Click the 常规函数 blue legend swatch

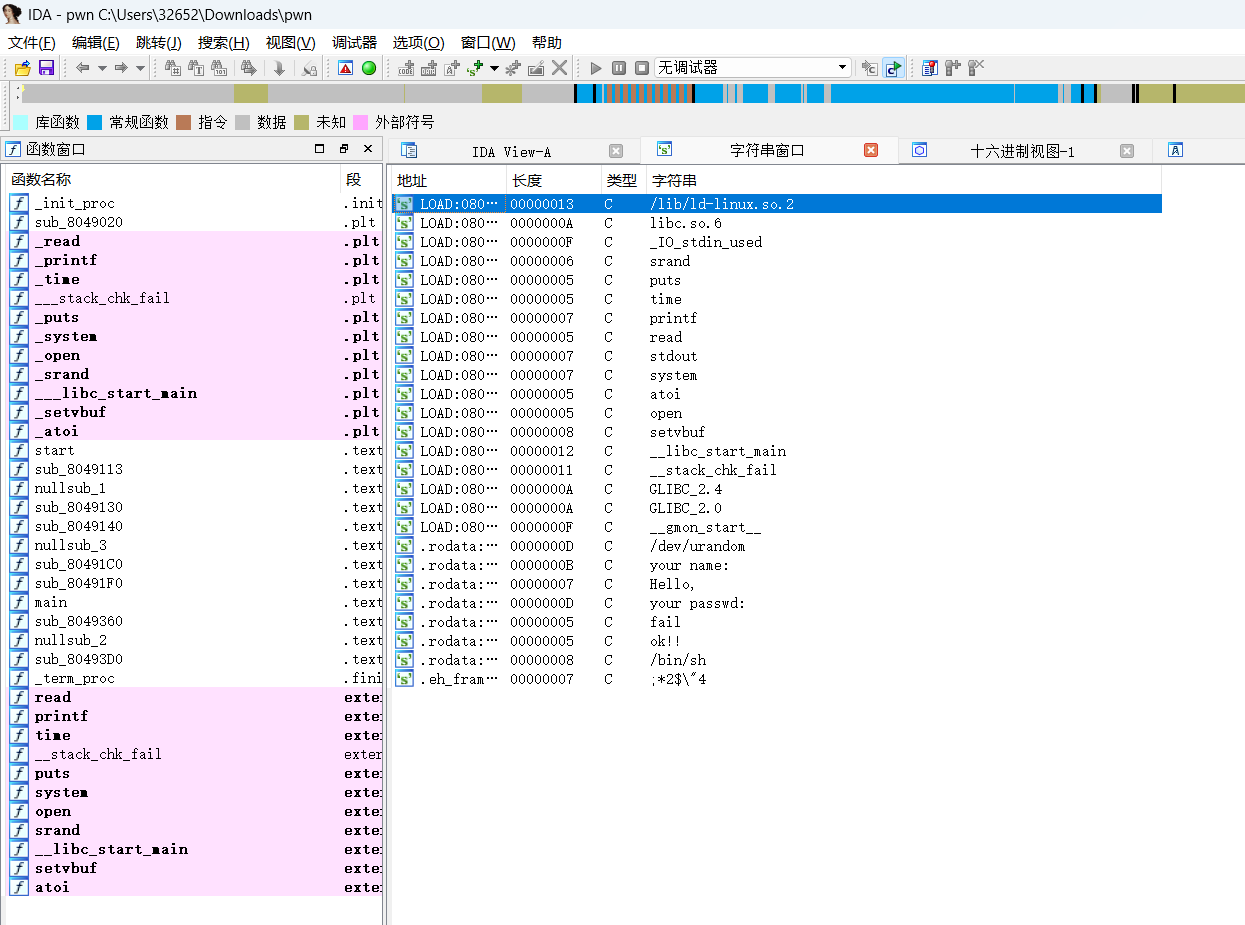[x=95, y=122]
